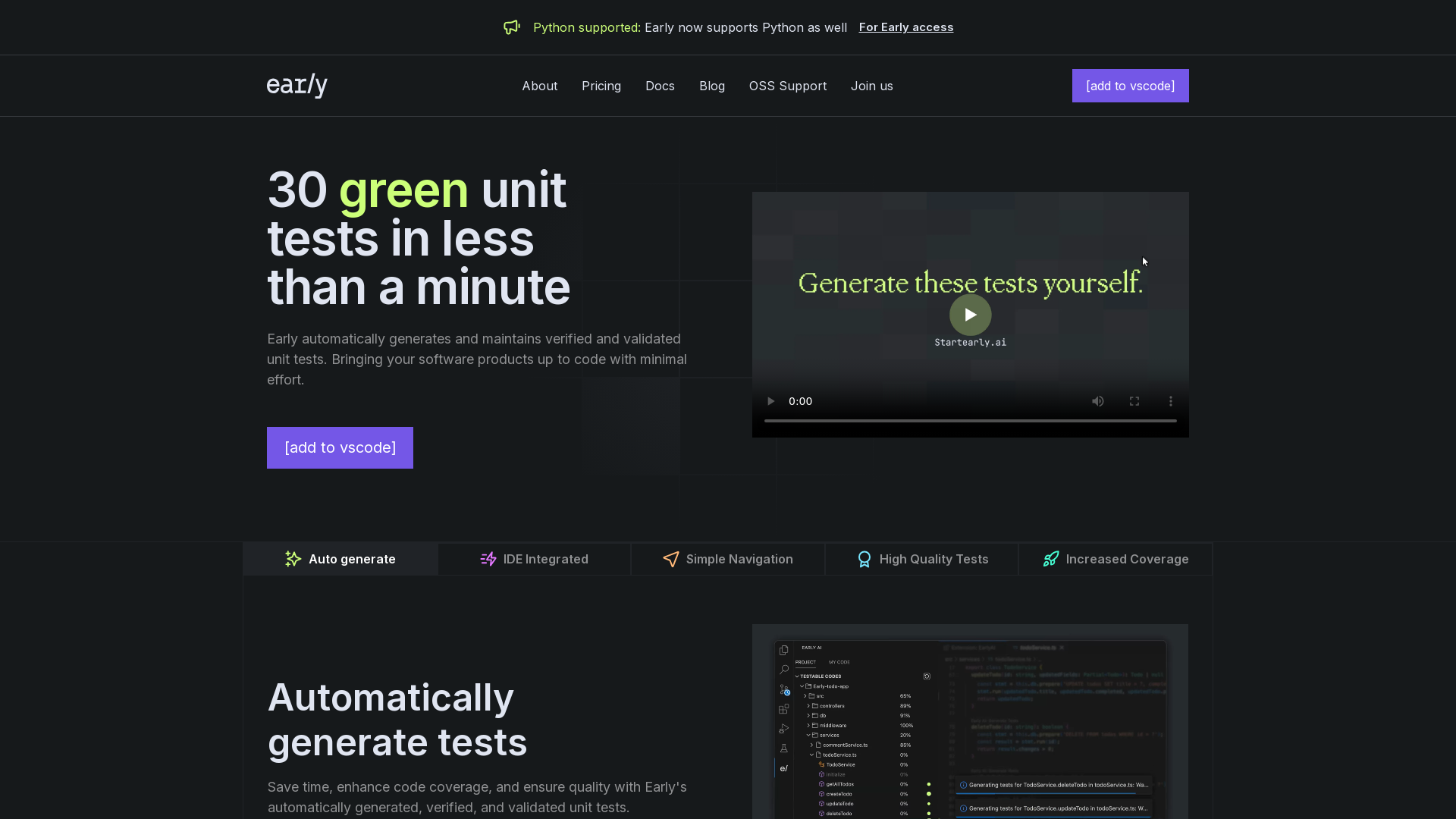This screenshot has height=819, width=1456.
Task: Collapse the TESTABLE CODES section
Action: pos(797,676)
